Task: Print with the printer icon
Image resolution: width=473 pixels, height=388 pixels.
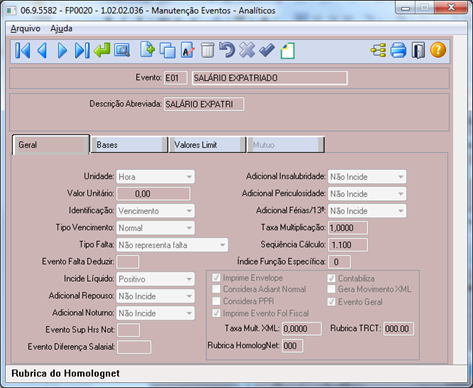Action: [x=398, y=51]
